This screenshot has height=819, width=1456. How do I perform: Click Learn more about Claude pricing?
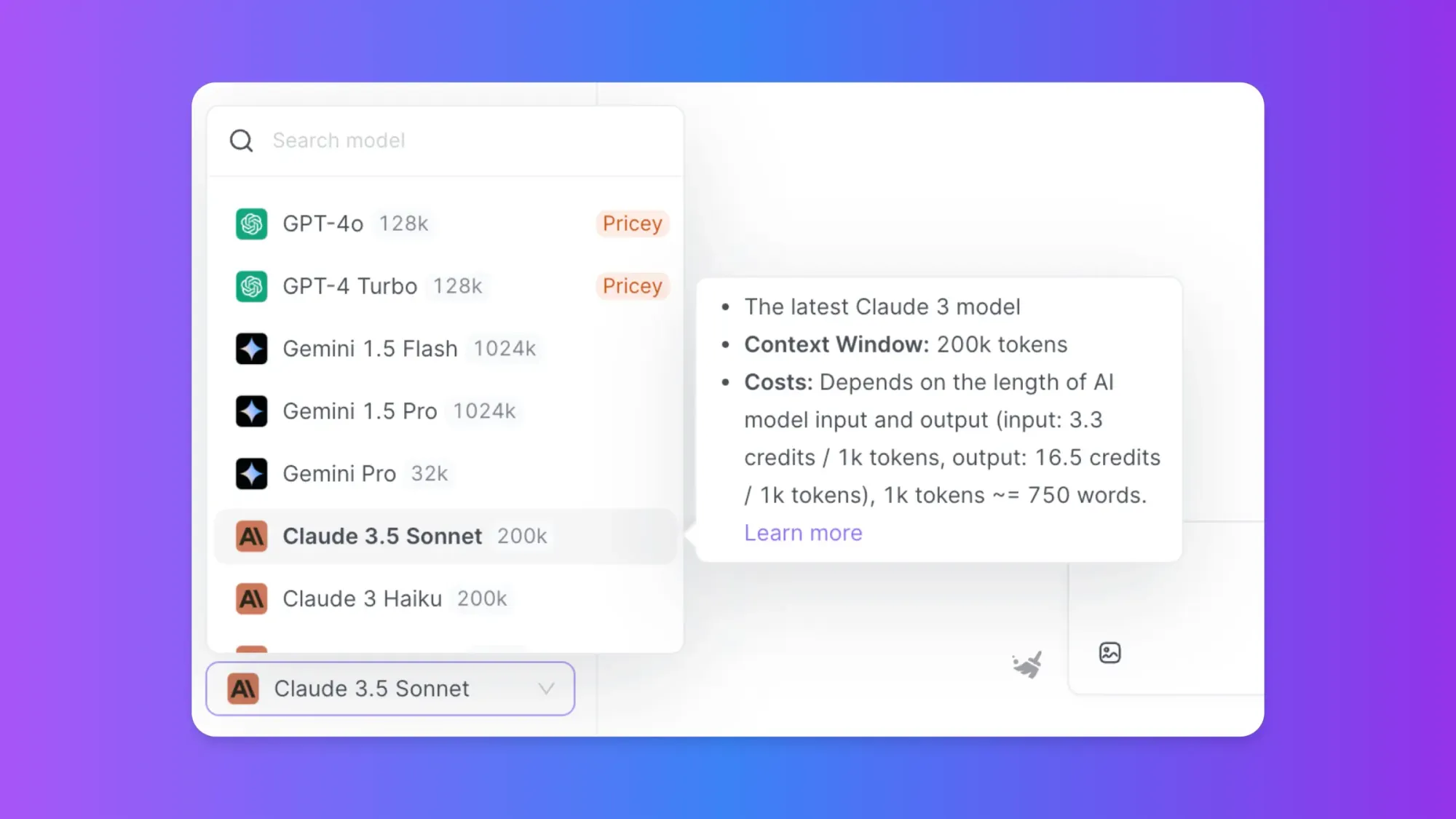coord(803,532)
